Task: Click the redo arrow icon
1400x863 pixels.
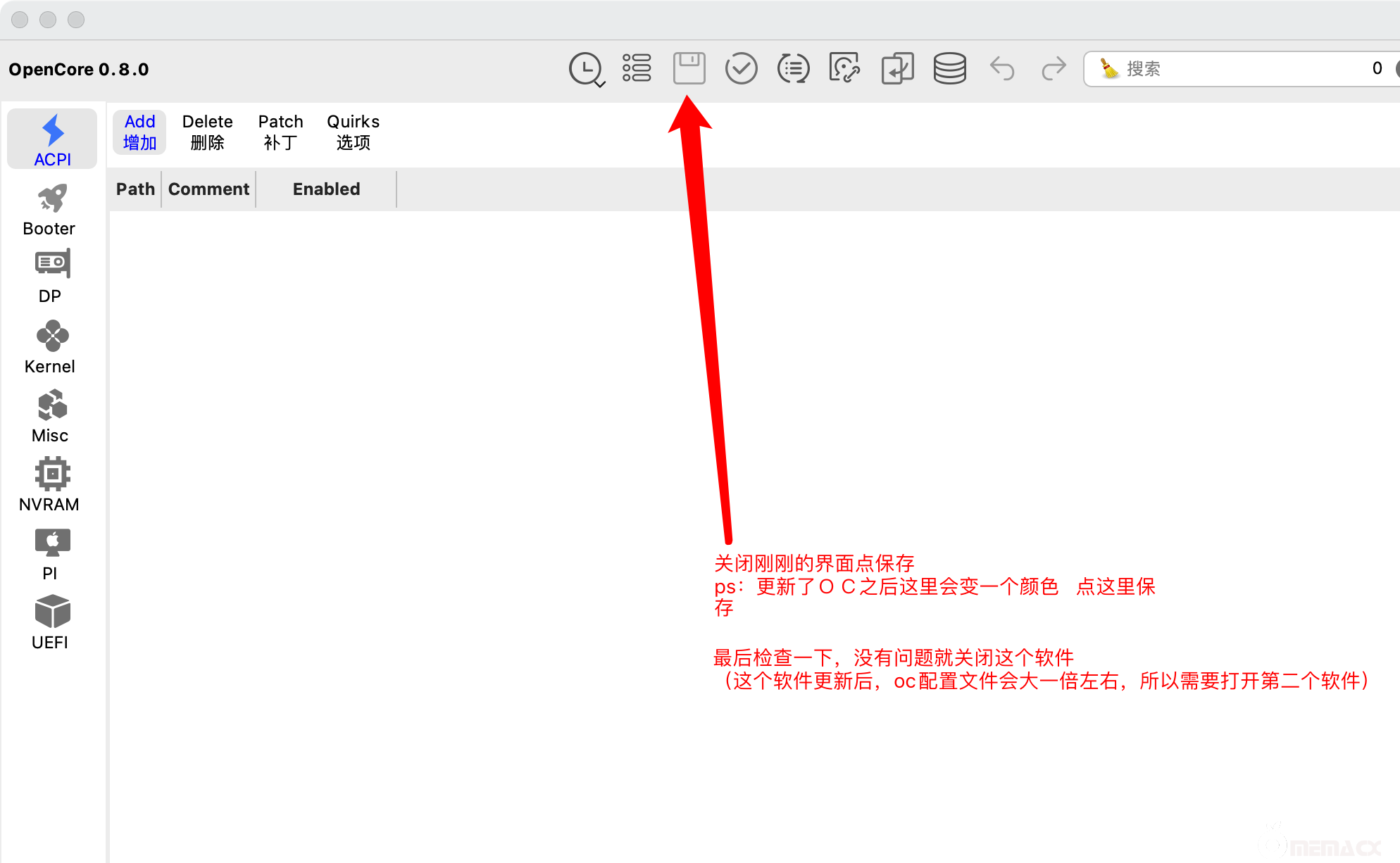Action: (x=1054, y=69)
